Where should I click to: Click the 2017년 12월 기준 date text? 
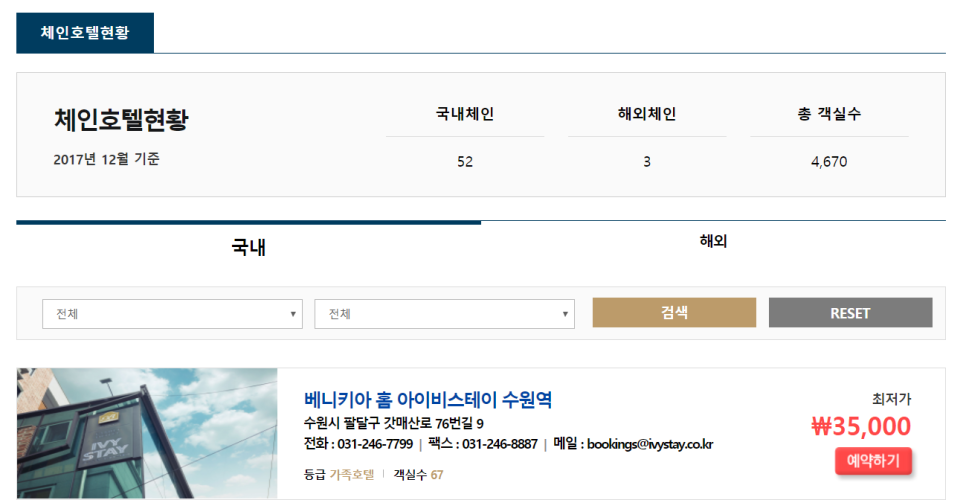click(107, 159)
